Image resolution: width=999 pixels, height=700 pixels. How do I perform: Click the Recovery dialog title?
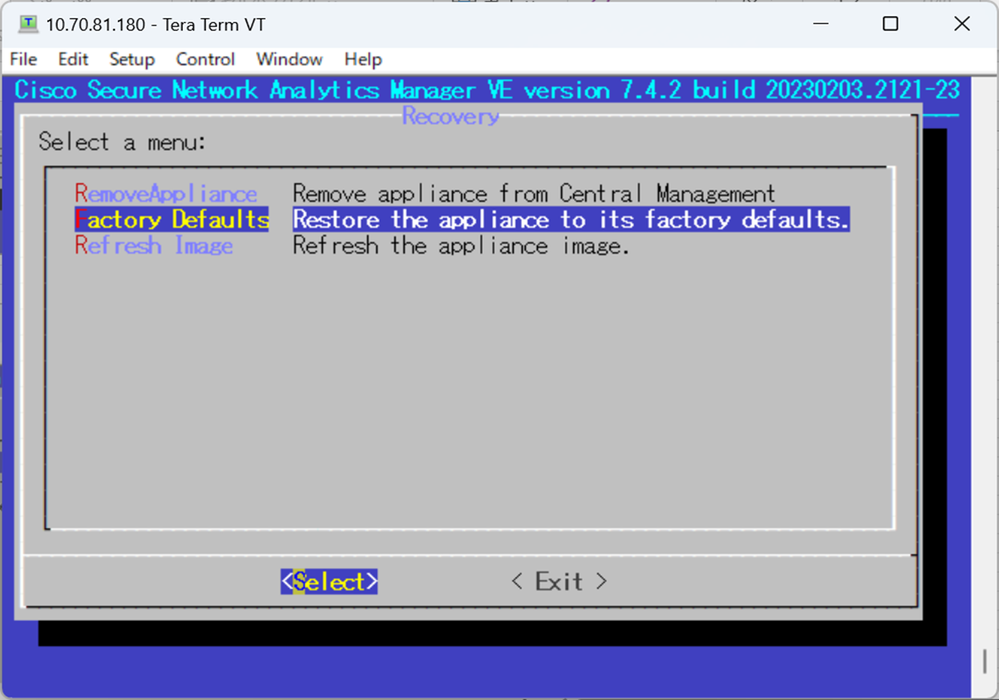(x=450, y=116)
